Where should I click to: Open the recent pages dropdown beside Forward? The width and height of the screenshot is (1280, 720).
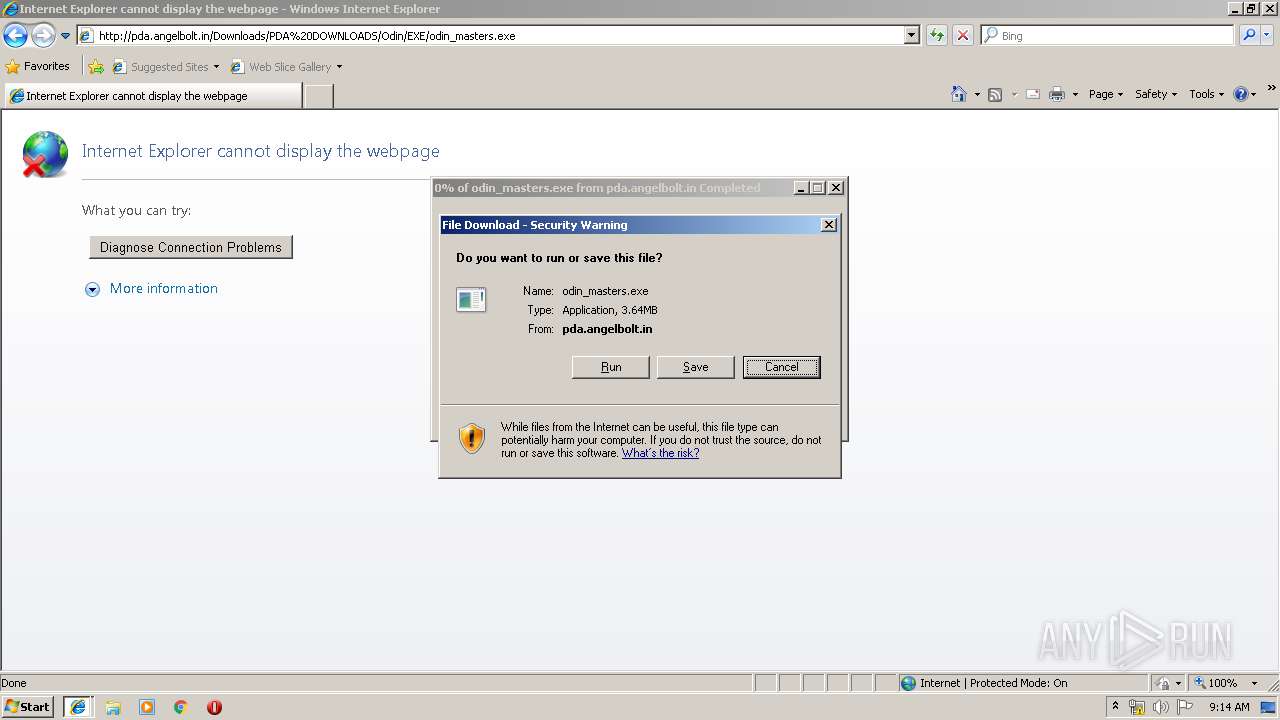65,36
